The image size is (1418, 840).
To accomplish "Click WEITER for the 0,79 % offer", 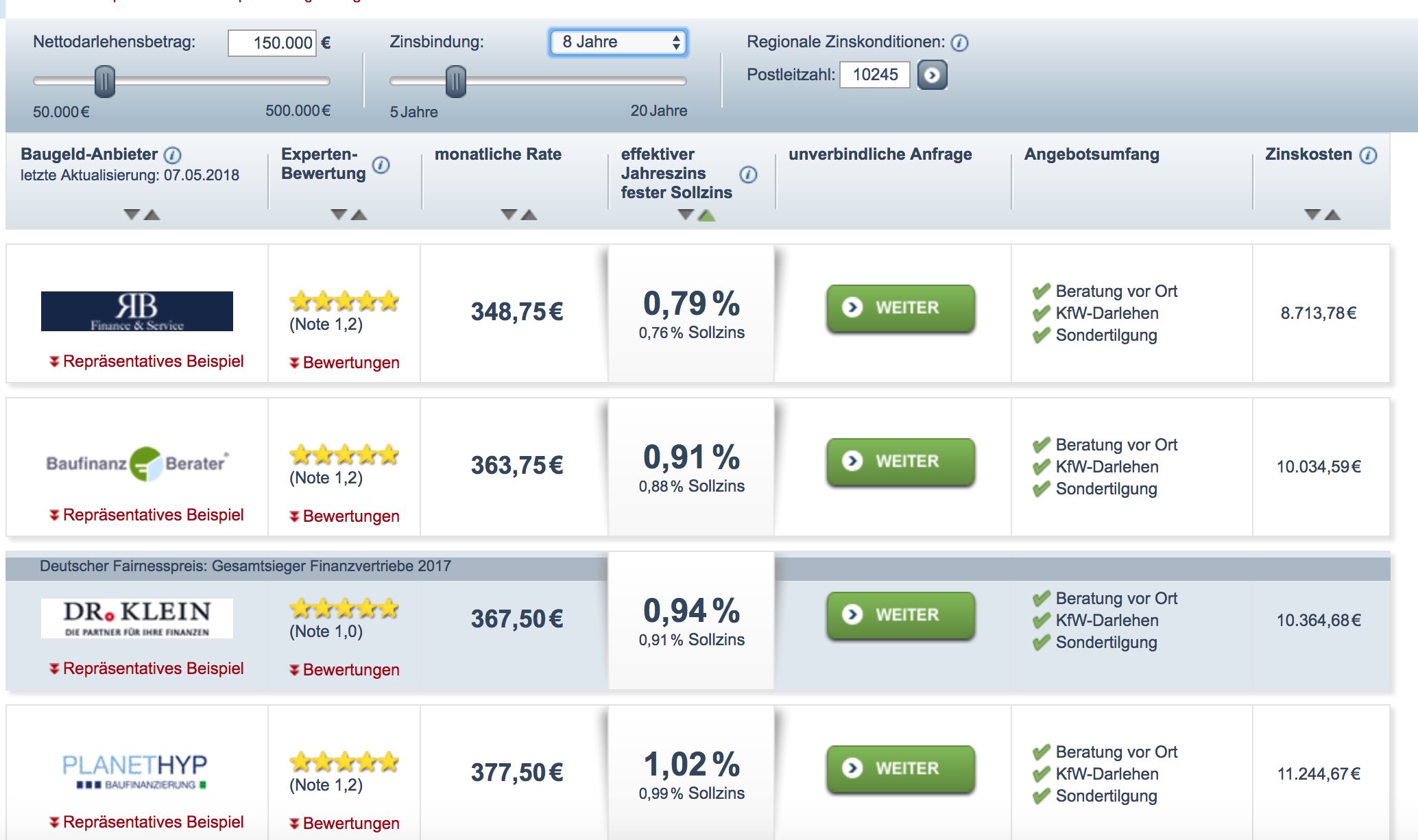I will [x=901, y=309].
